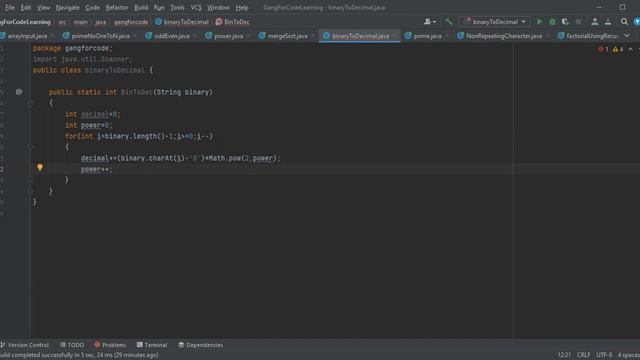640x360 pixels.
Task: Close the prime.java tab
Action: pyautogui.click(x=447, y=36)
